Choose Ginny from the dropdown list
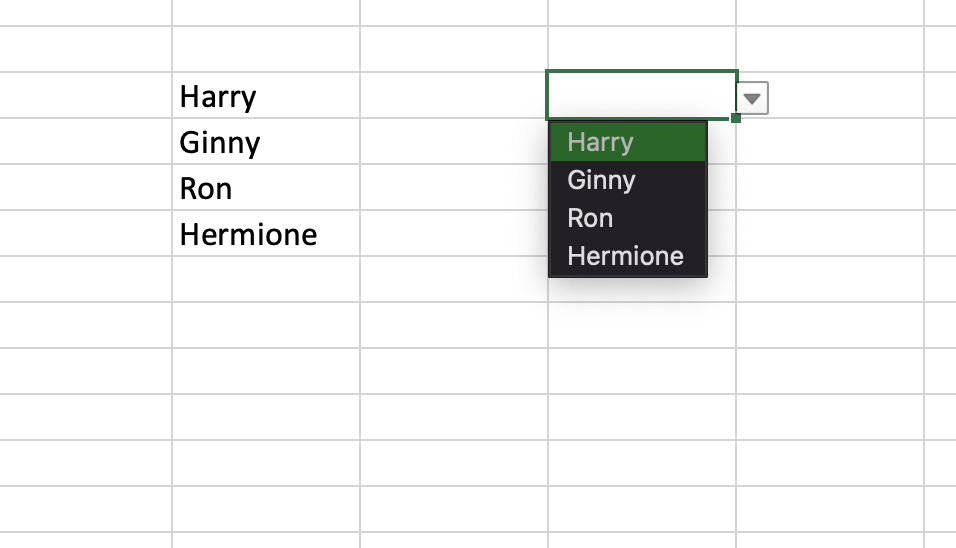 (628, 180)
